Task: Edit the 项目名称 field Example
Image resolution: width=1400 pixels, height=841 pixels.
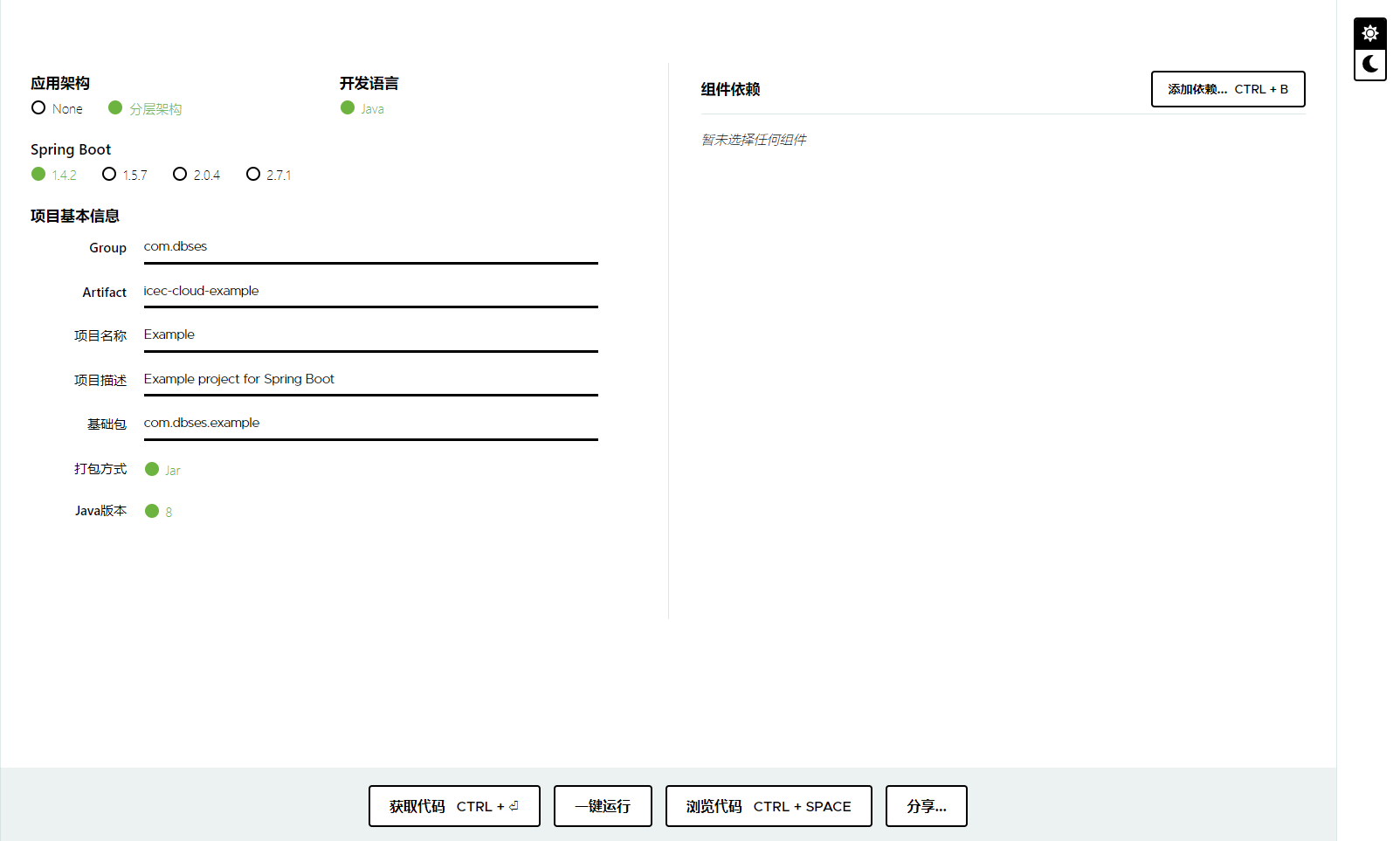Action: [x=370, y=335]
